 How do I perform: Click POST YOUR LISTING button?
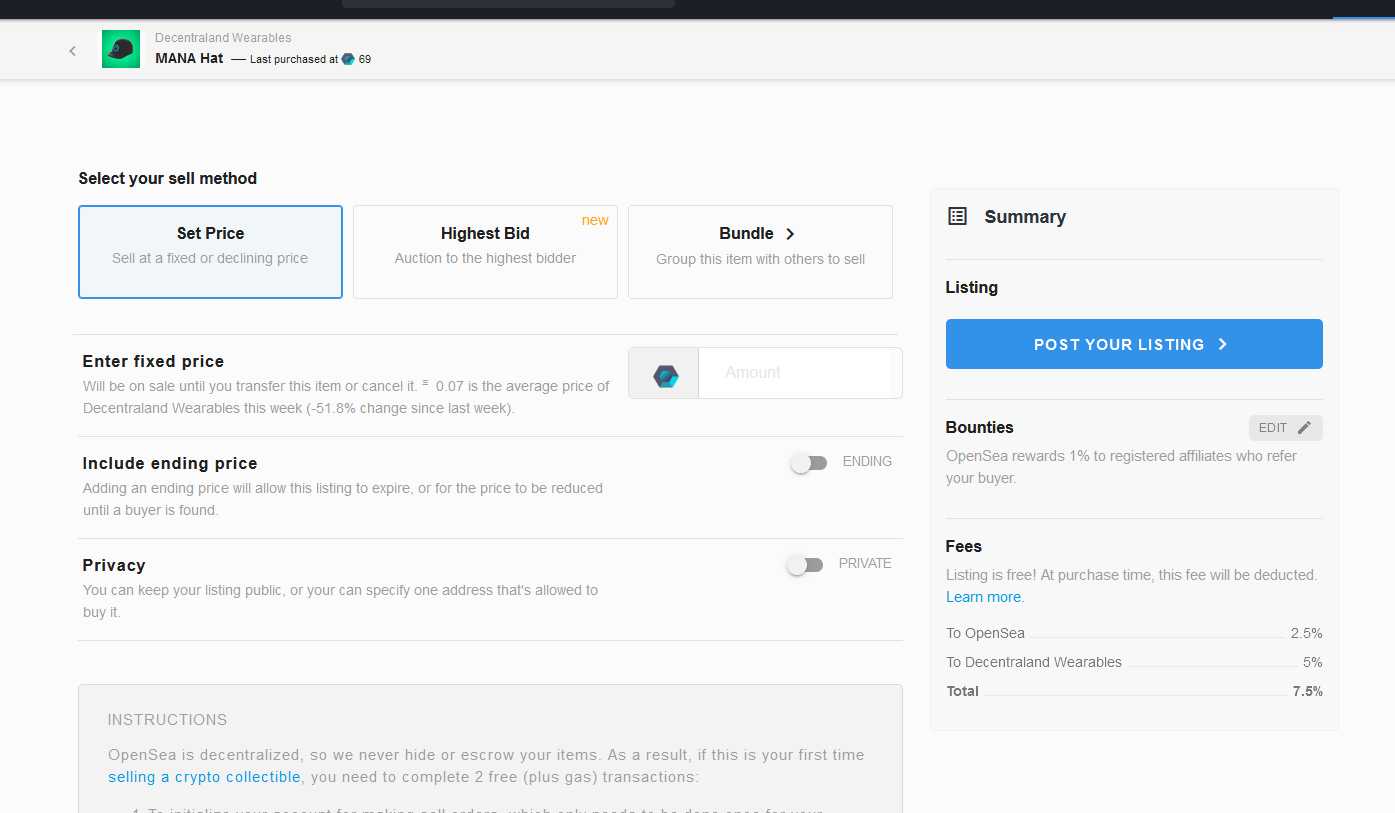click(x=1134, y=344)
